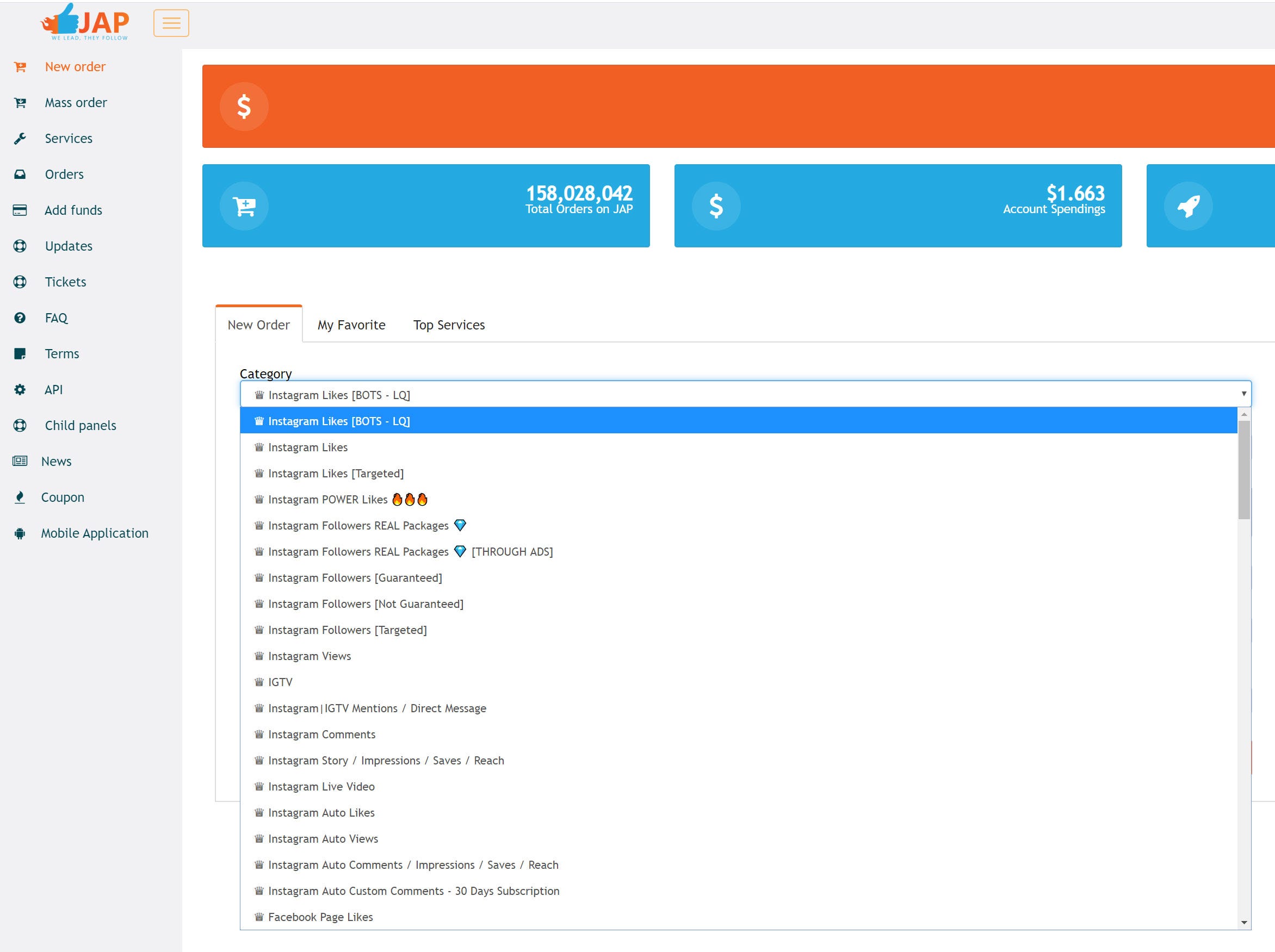Click the Updates lifebuoy icon
This screenshot has width=1275, height=952.
(x=20, y=246)
